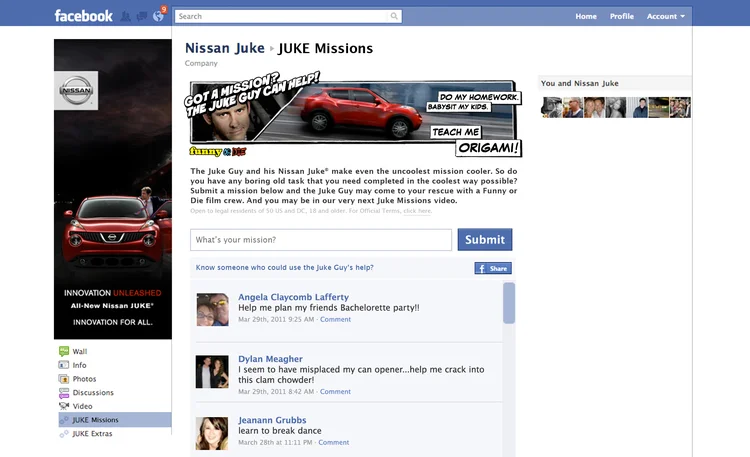750x457 pixels.
Task: Click the JUKE Extras sidebar icon
Action: 64,434
